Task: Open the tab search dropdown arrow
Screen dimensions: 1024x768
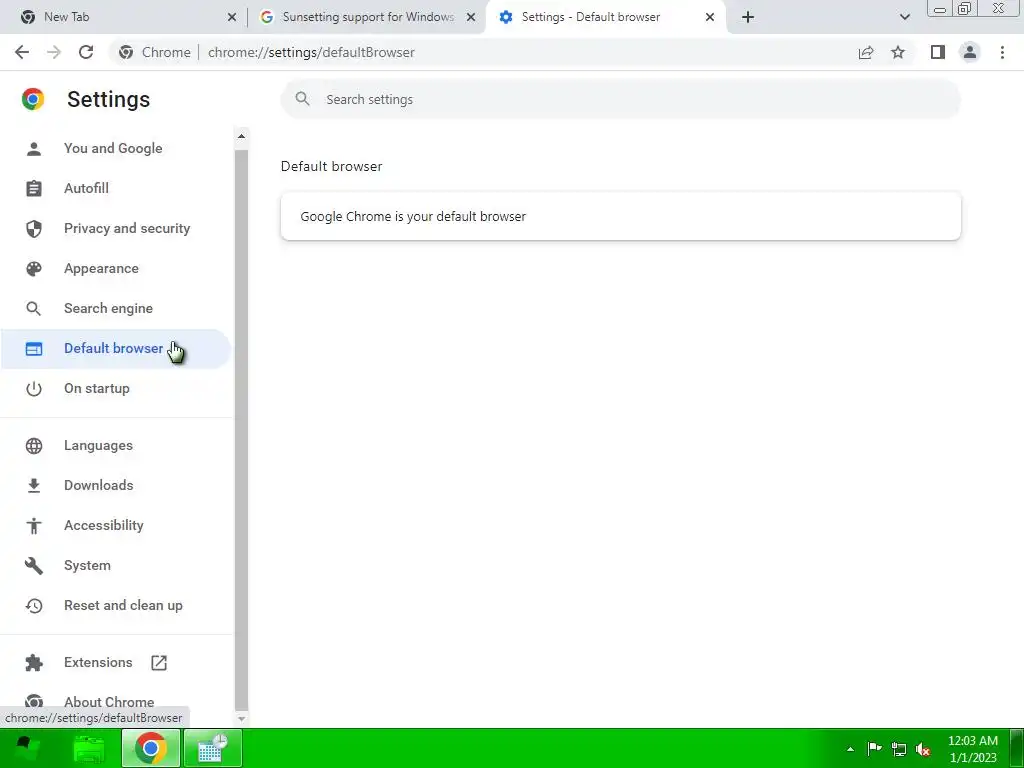Action: click(x=904, y=17)
